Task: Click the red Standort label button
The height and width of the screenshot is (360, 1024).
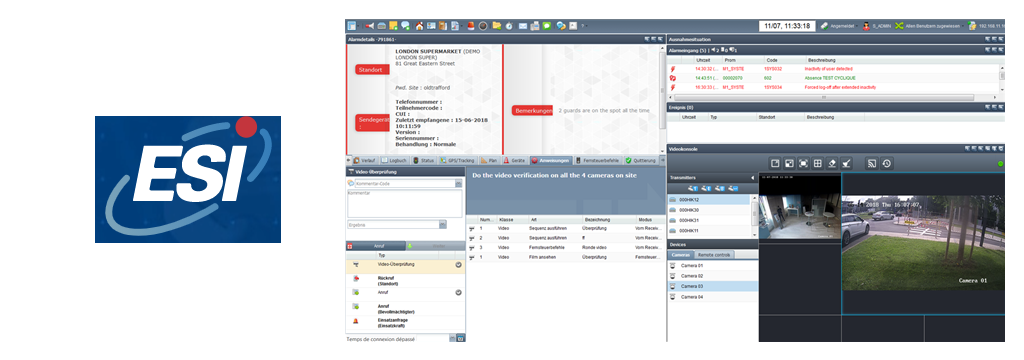Action: [x=372, y=69]
